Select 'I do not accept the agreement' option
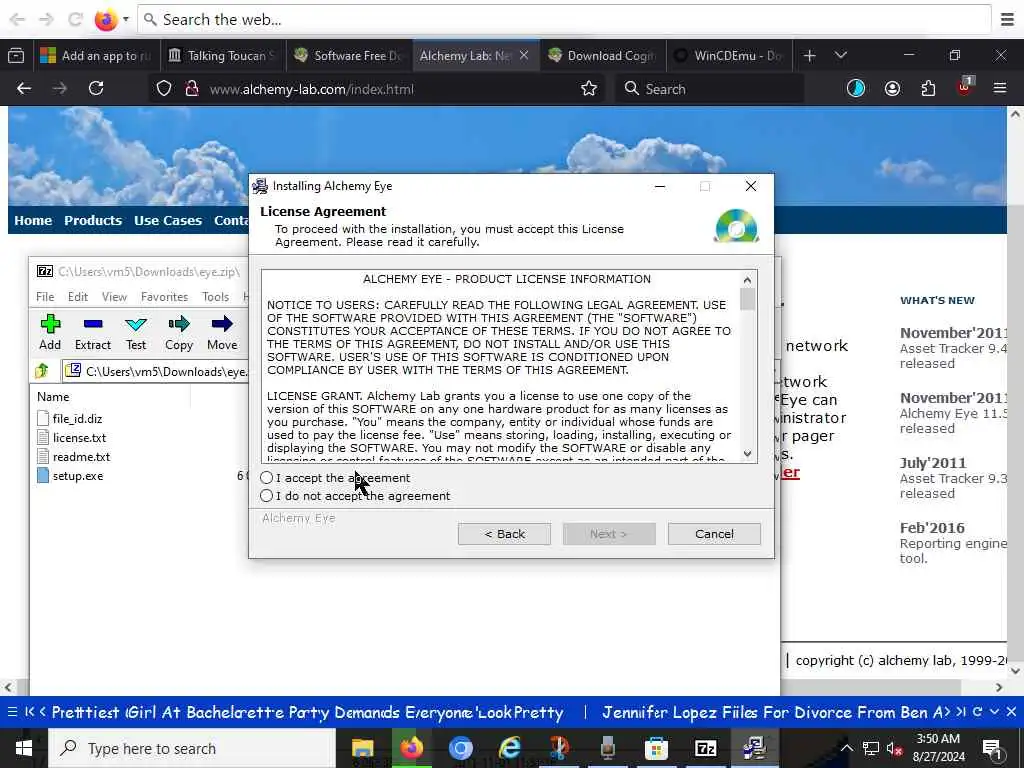1024x768 pixels. pyautogui.click(x=266, y=496)
